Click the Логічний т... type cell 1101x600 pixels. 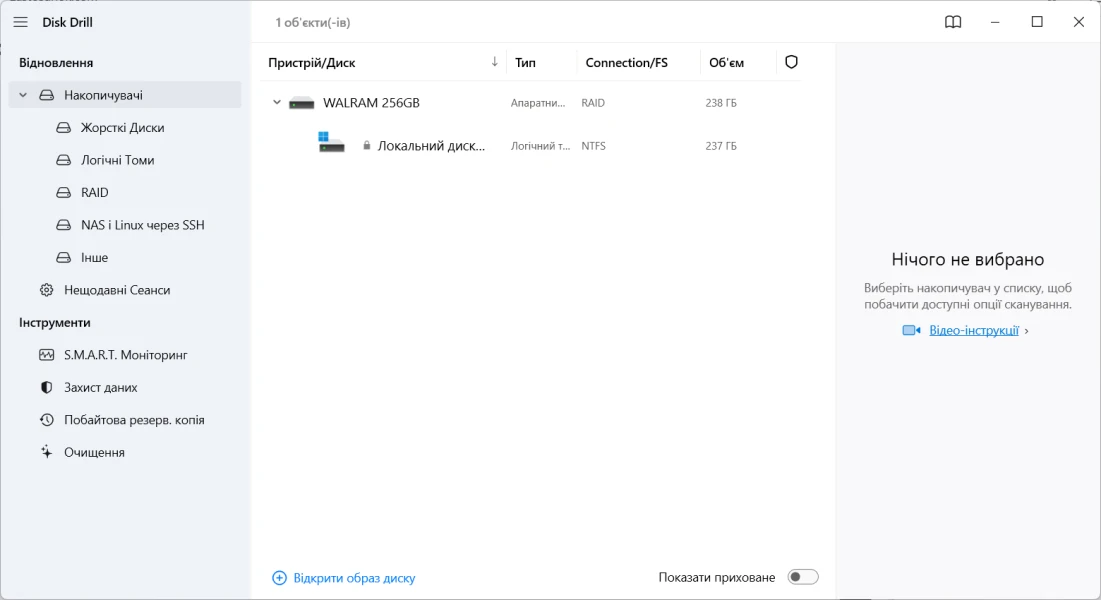coord(540,146)
